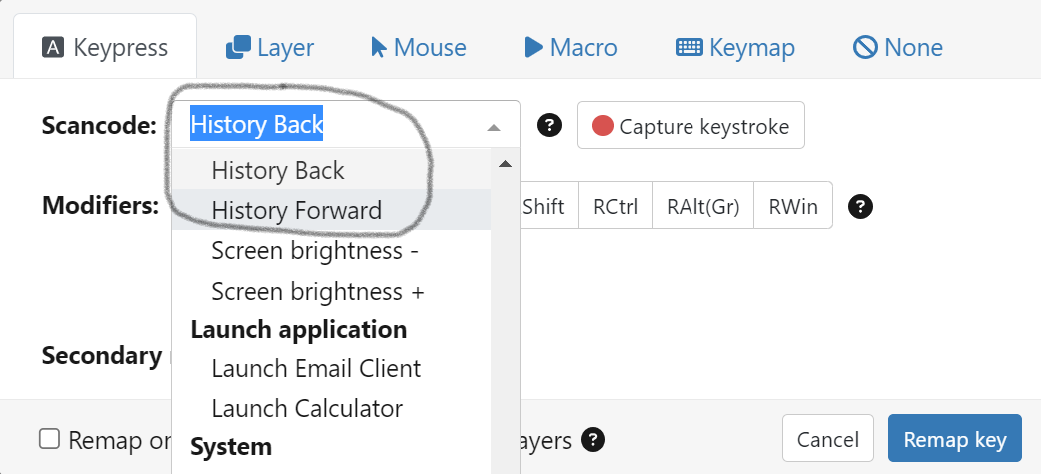Toggle the RCtrl modifier

615,207
